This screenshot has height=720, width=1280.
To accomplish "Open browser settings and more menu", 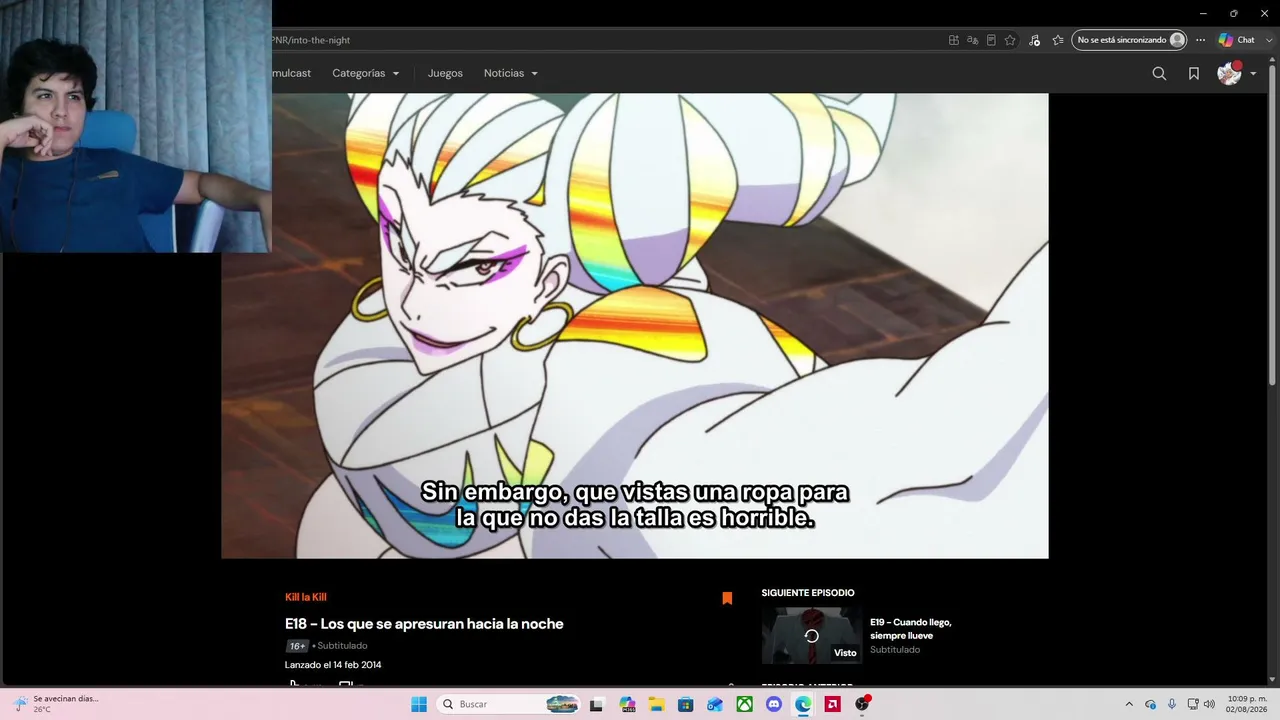I will pyautogui.click(x=1201, y=40).
